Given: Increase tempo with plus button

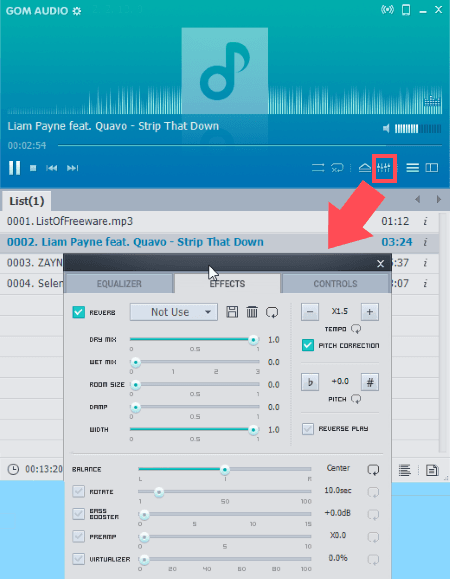Looking at the screenshot, I should click(370, 312).
